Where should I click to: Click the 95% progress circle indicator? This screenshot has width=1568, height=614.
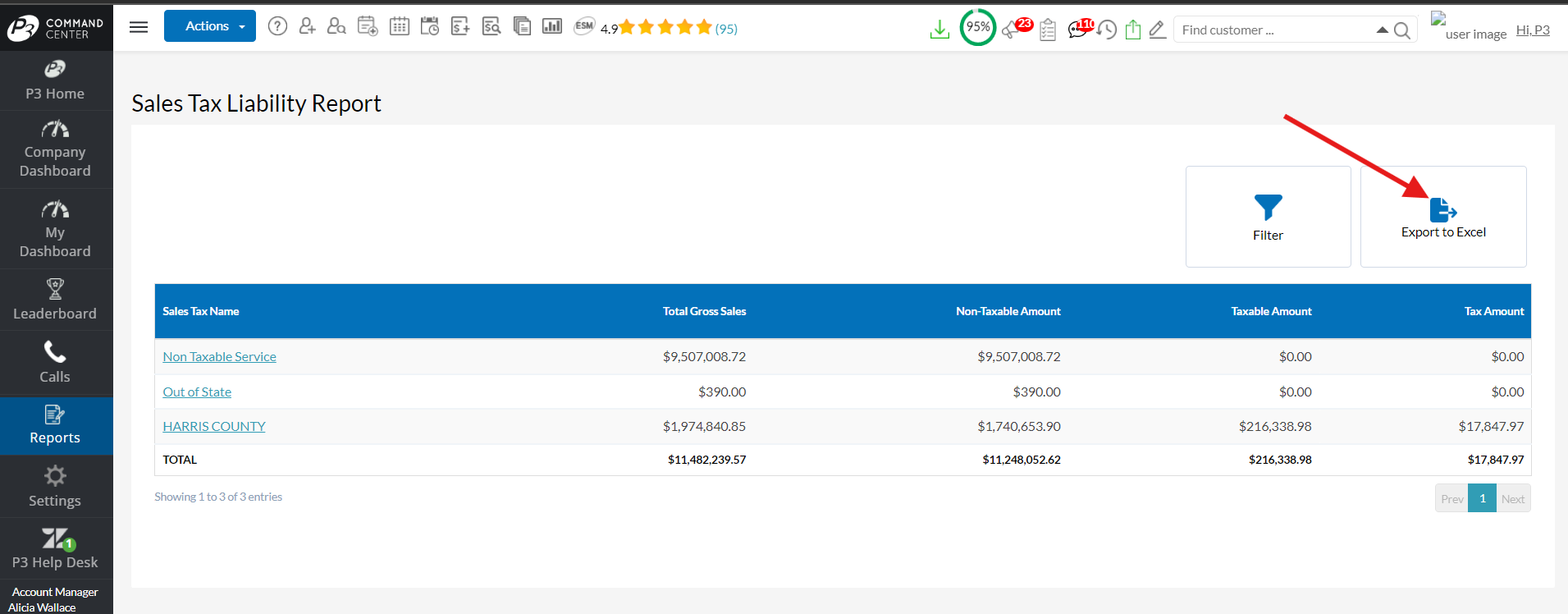point(977,27)
